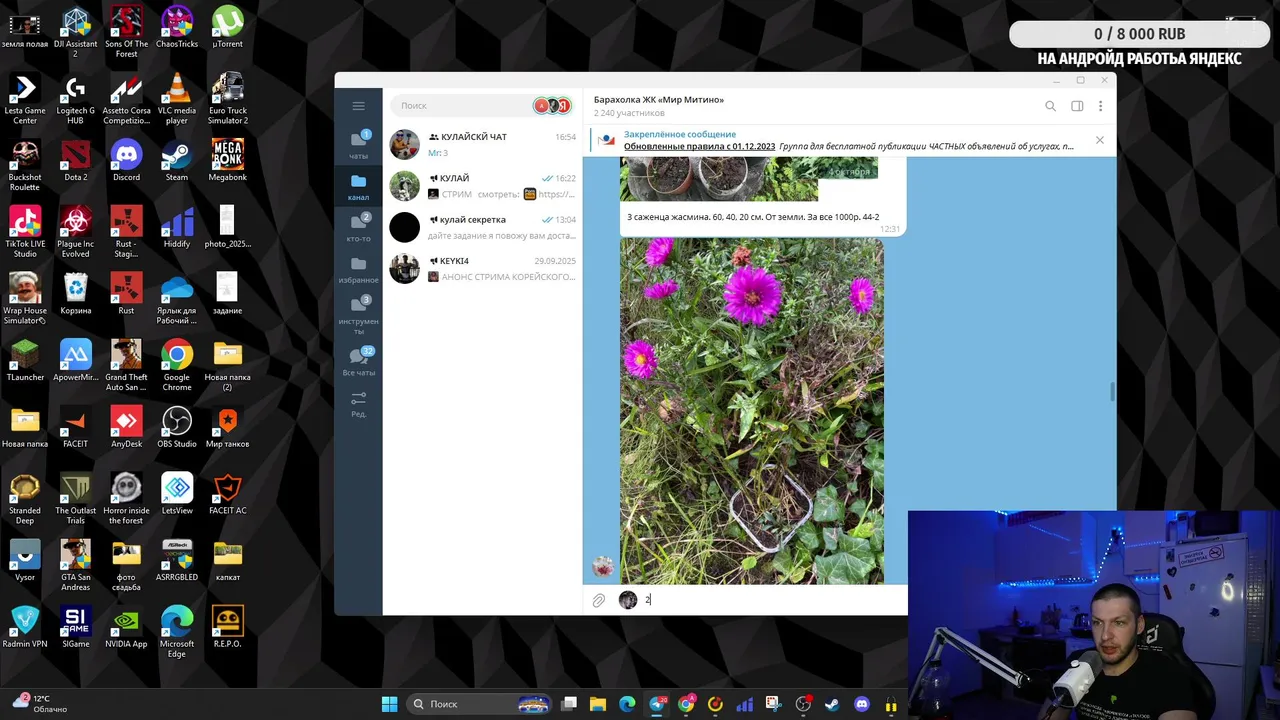This screenshot has height=720, width=1280.
Task: Open the pinned «Закреплённое сообщение» bar
Action: coord(835,140)
